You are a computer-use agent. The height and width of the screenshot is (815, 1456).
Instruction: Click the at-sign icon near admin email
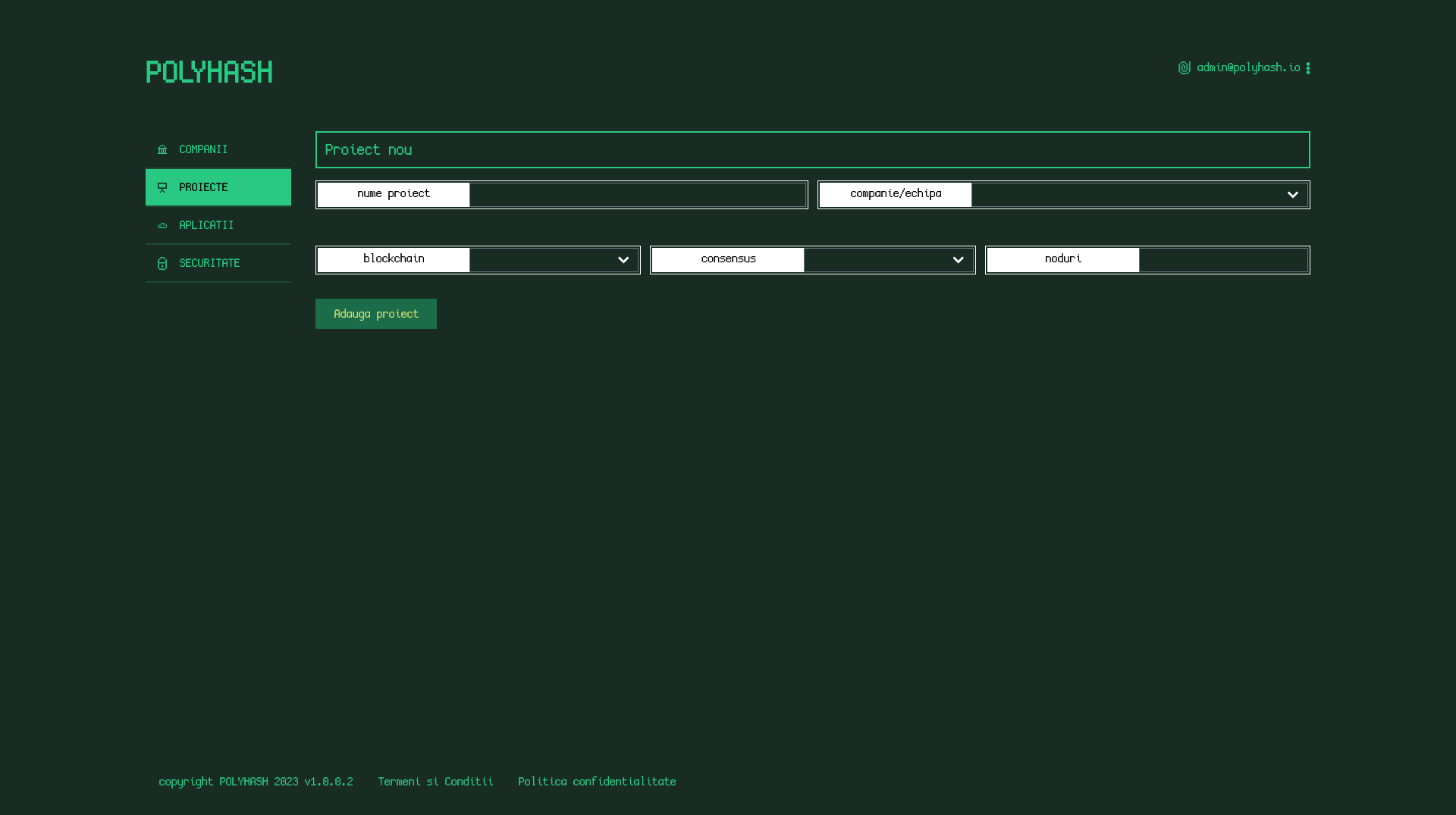point(1184,68)
